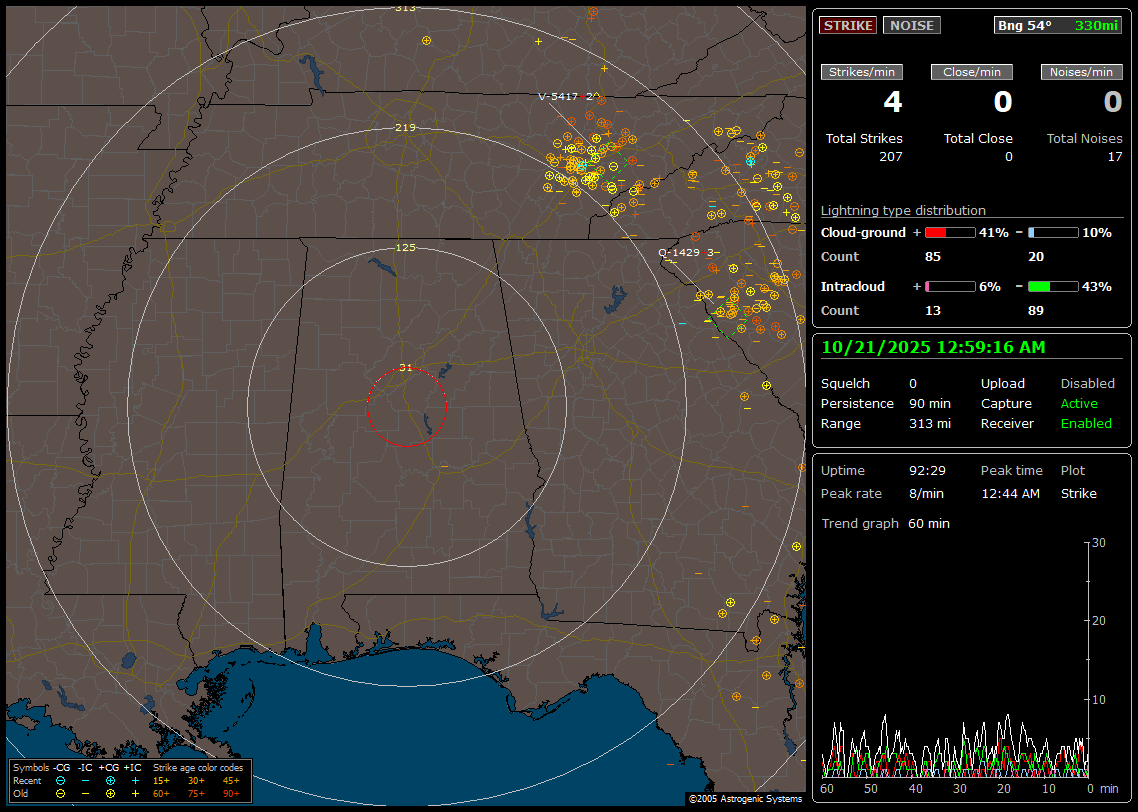Click the old positive cloud-ground legend symbol
The image size is (1138, 812).
click(110, 793)
